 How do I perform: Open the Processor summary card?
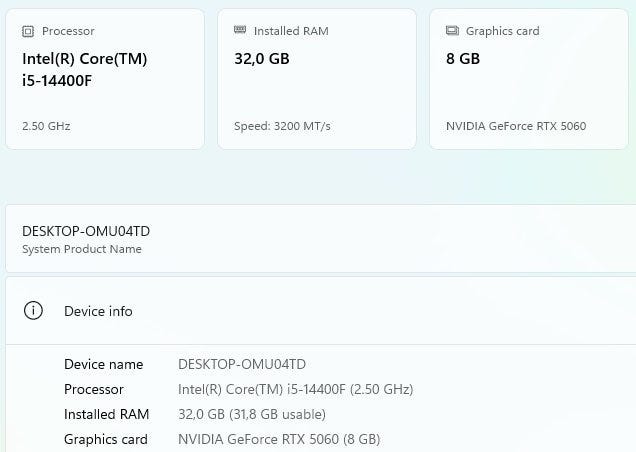pyautogui.click(x=105, y=79)
